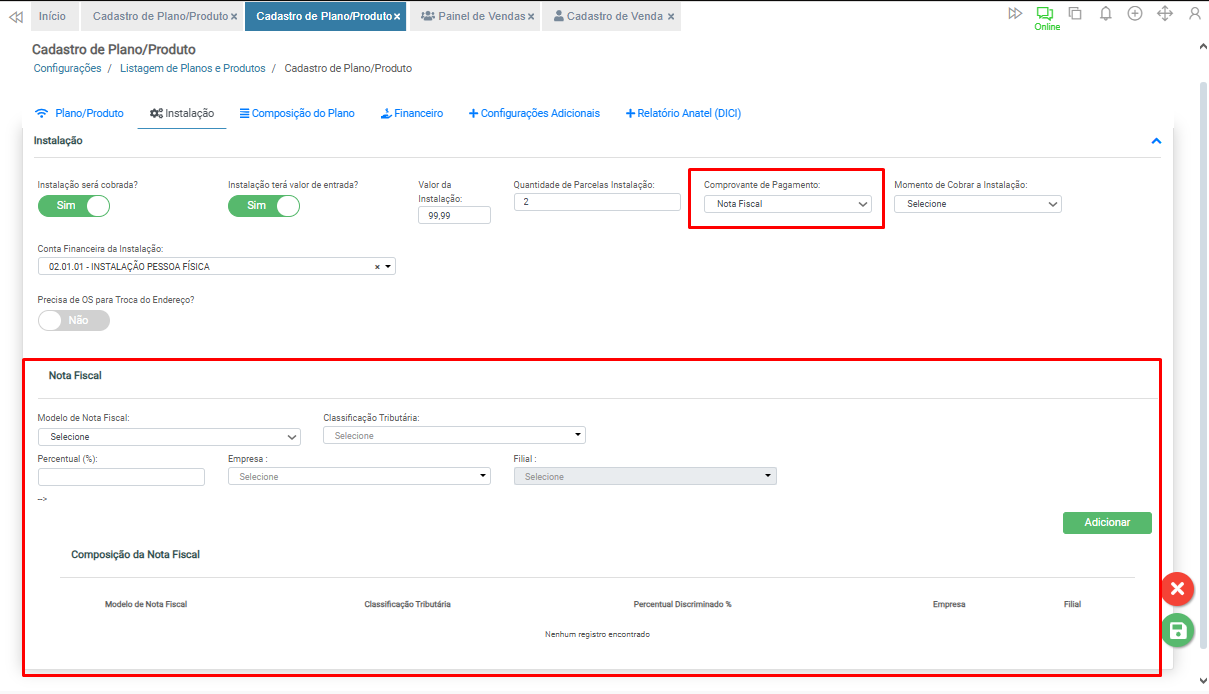Collapse sidebar with double-arrow left icon

coord(14,16)
